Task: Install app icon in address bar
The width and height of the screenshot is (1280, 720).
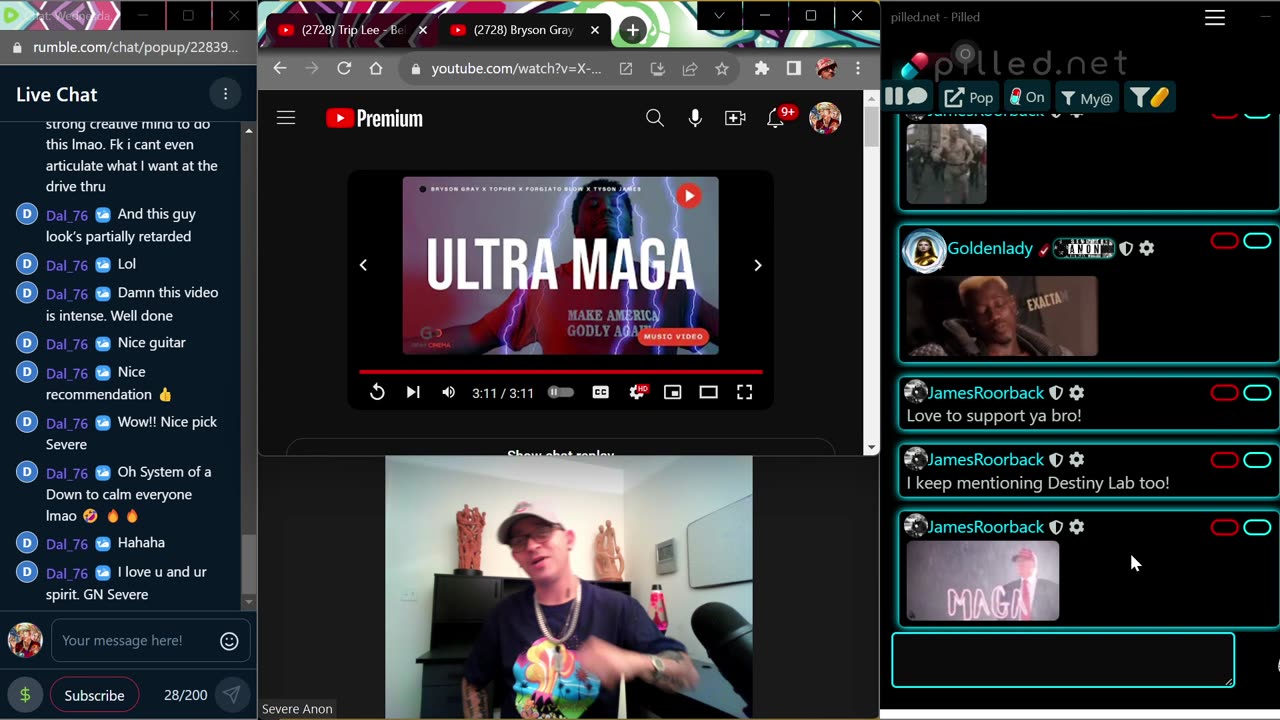Action: 658,68
